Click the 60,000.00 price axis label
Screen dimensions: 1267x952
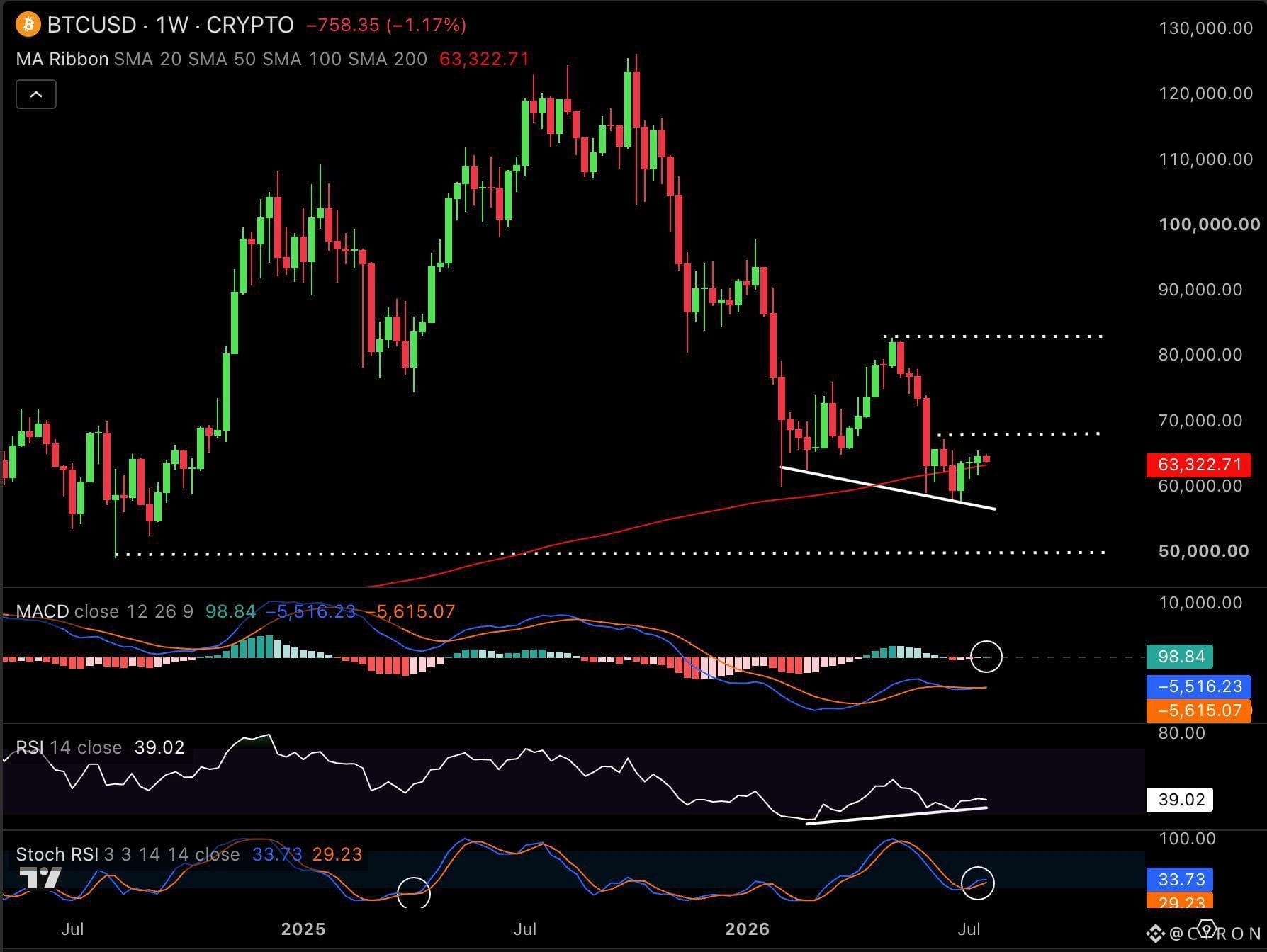click(1201, 486)
